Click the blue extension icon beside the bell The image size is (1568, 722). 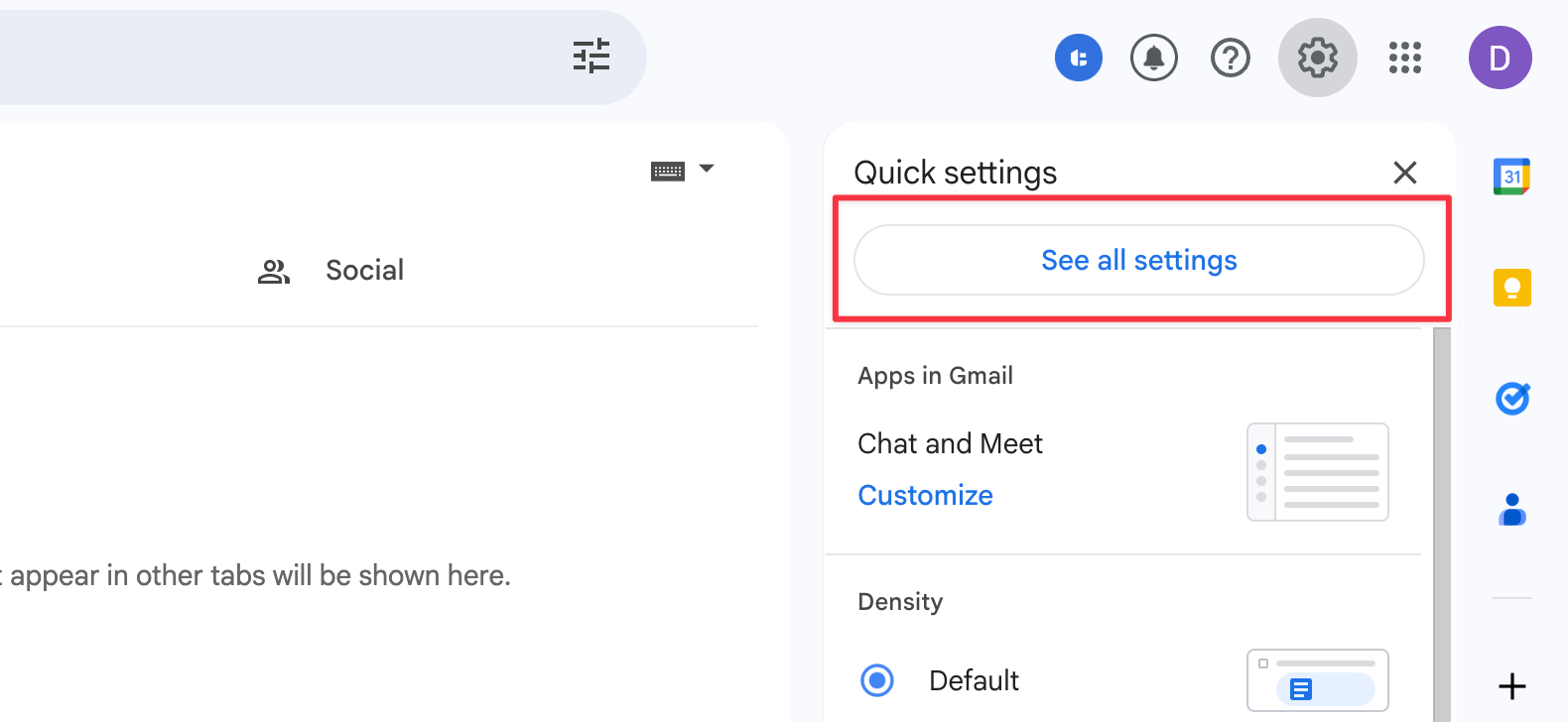coord(1079,58)
